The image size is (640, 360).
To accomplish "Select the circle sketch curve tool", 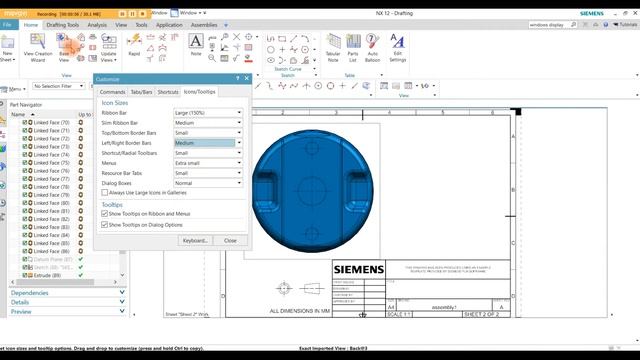I will (x=271, y=50).
